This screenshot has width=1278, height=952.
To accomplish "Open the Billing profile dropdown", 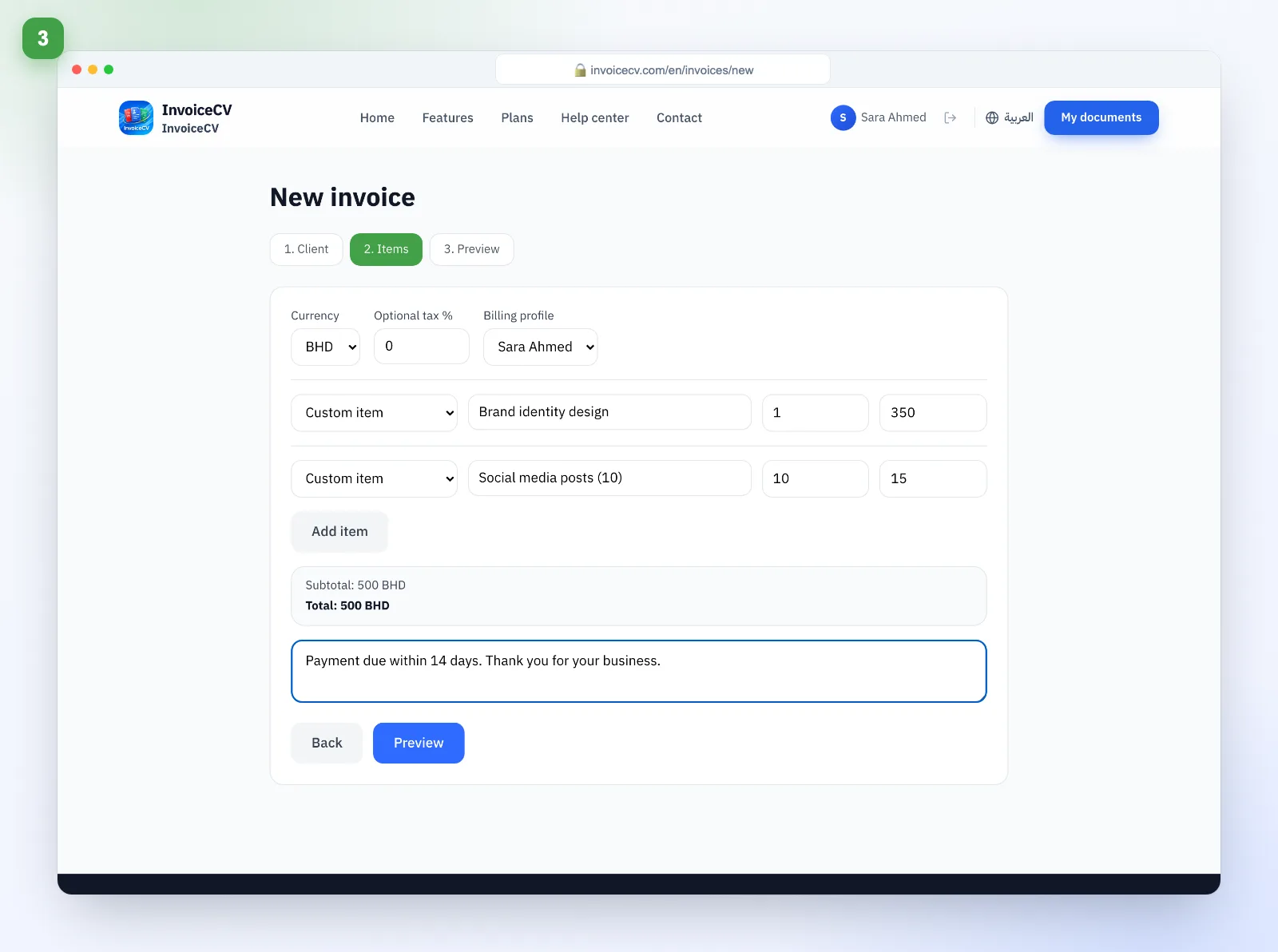I will [540, 347].
